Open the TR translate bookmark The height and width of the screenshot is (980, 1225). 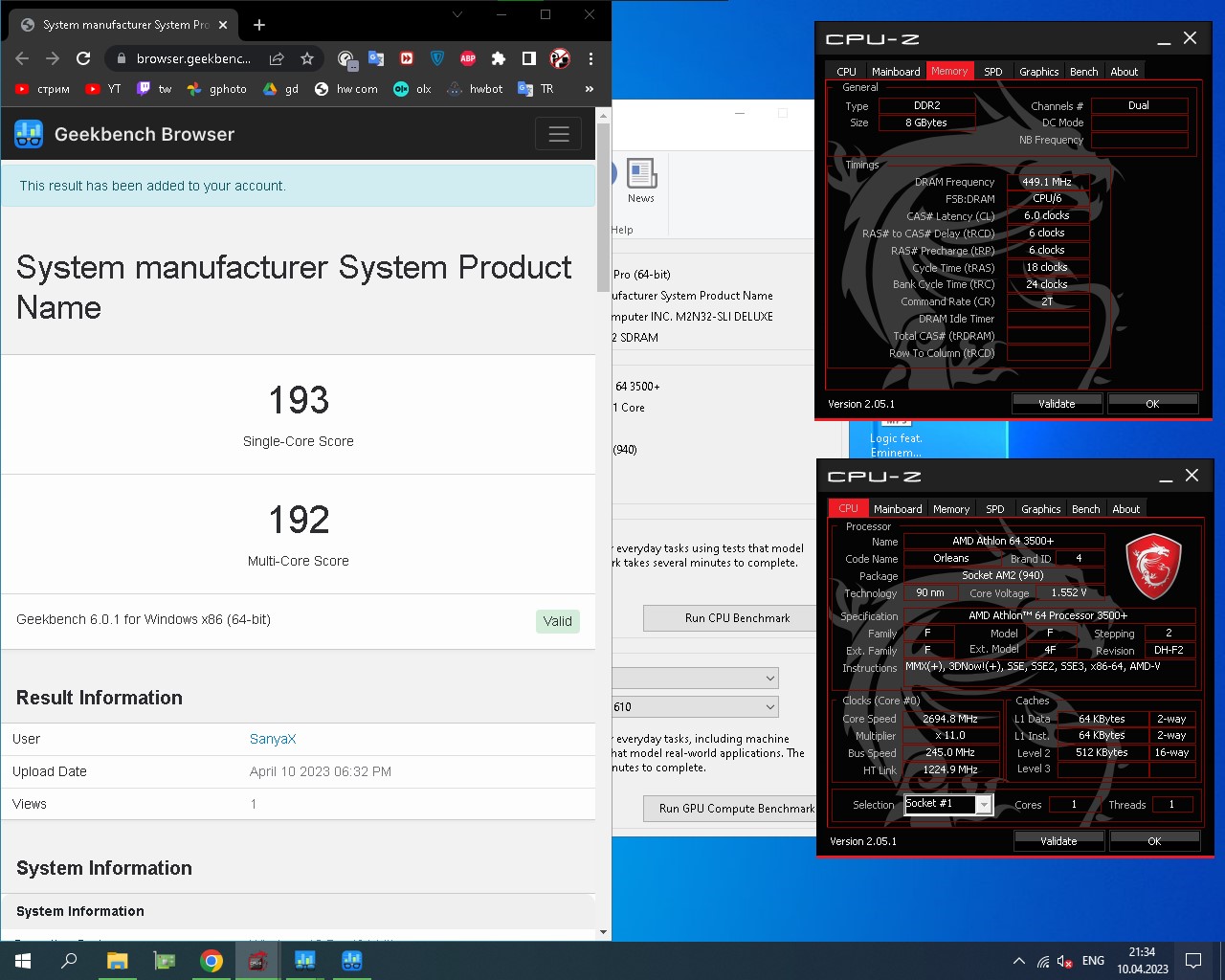[536, 89]
